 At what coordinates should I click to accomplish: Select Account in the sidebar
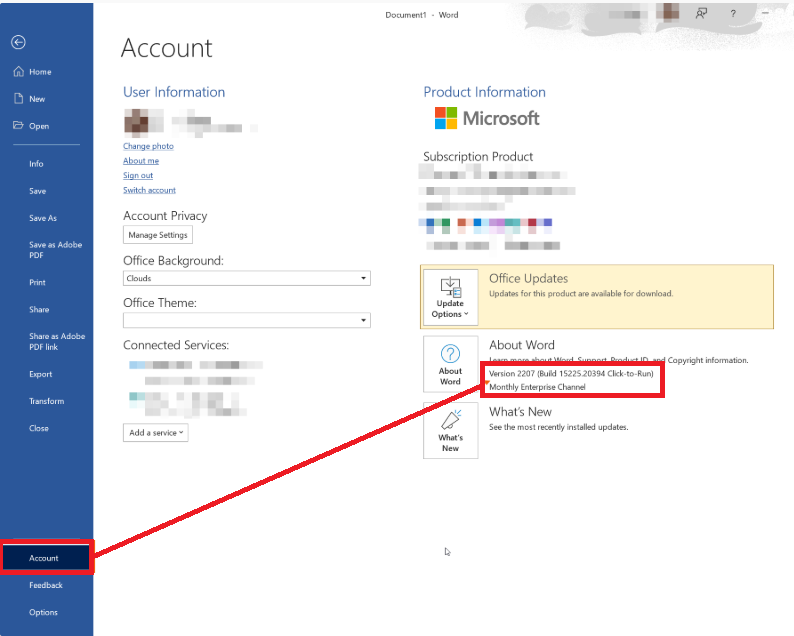pos(46,558)
